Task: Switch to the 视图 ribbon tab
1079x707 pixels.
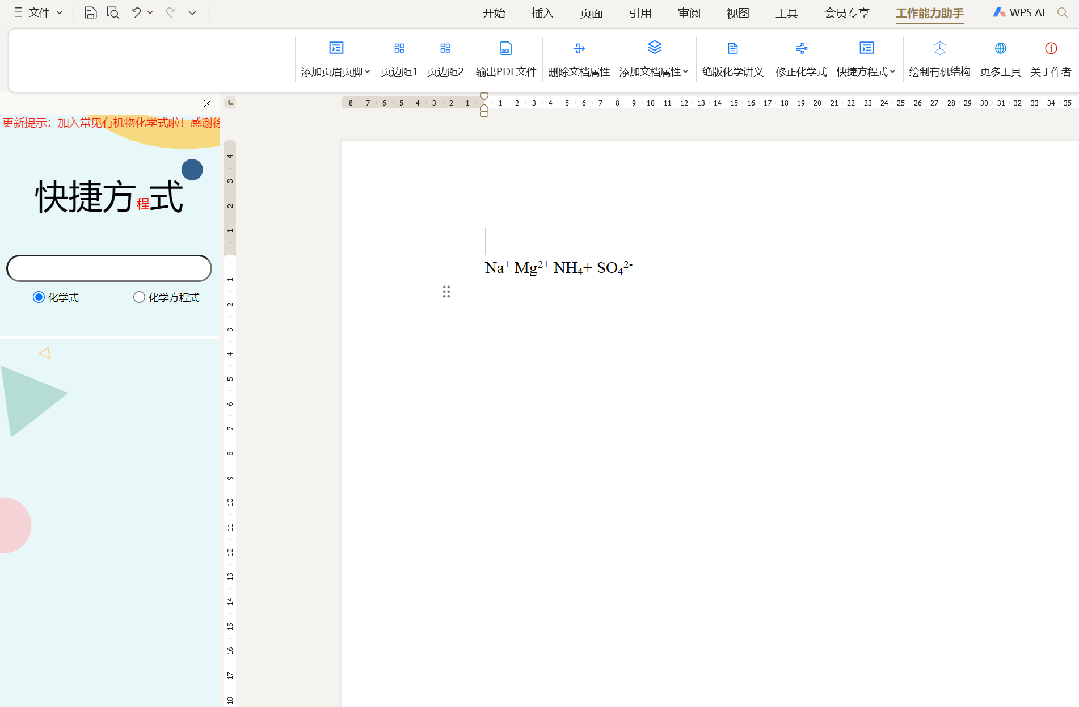Action: click(738, 13)
